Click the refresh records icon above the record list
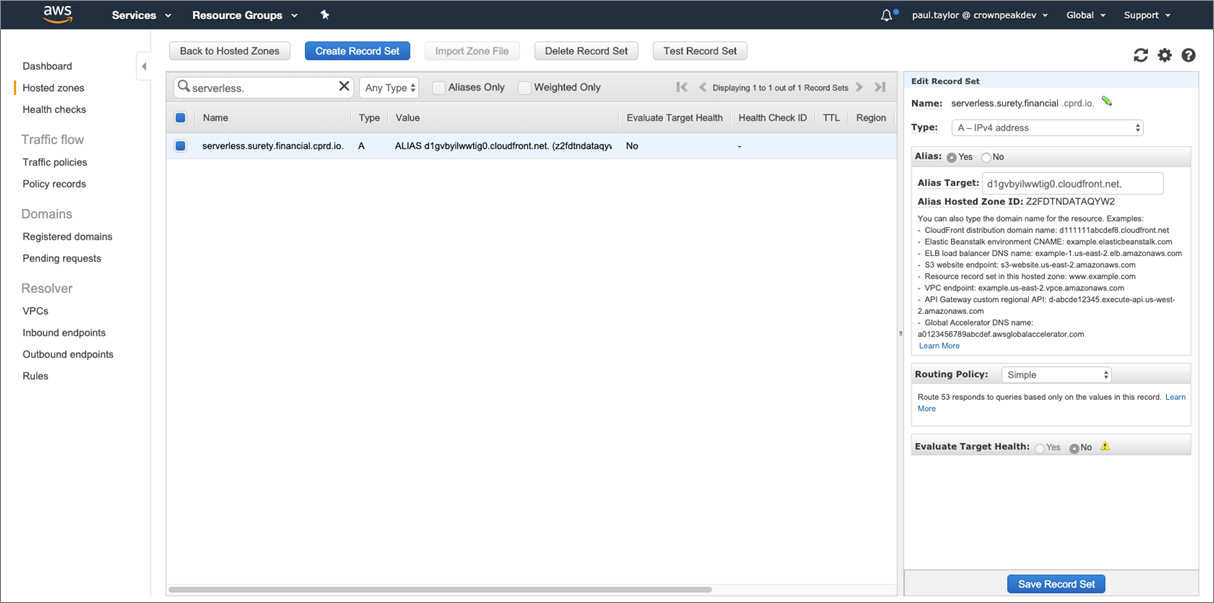This screenshot has height=603, width=1214. [x=1141, y=55]
